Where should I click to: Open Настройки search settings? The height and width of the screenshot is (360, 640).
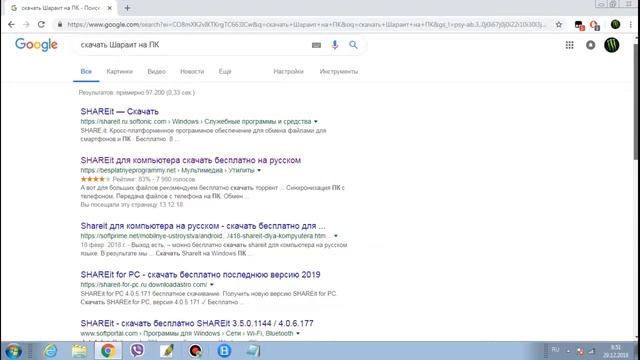pos(289,71)
